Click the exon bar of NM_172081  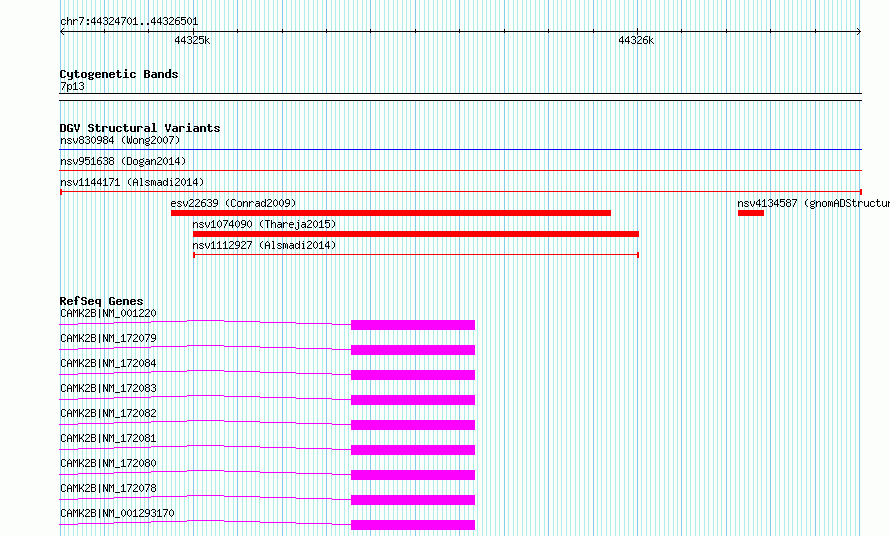point(413,450)
